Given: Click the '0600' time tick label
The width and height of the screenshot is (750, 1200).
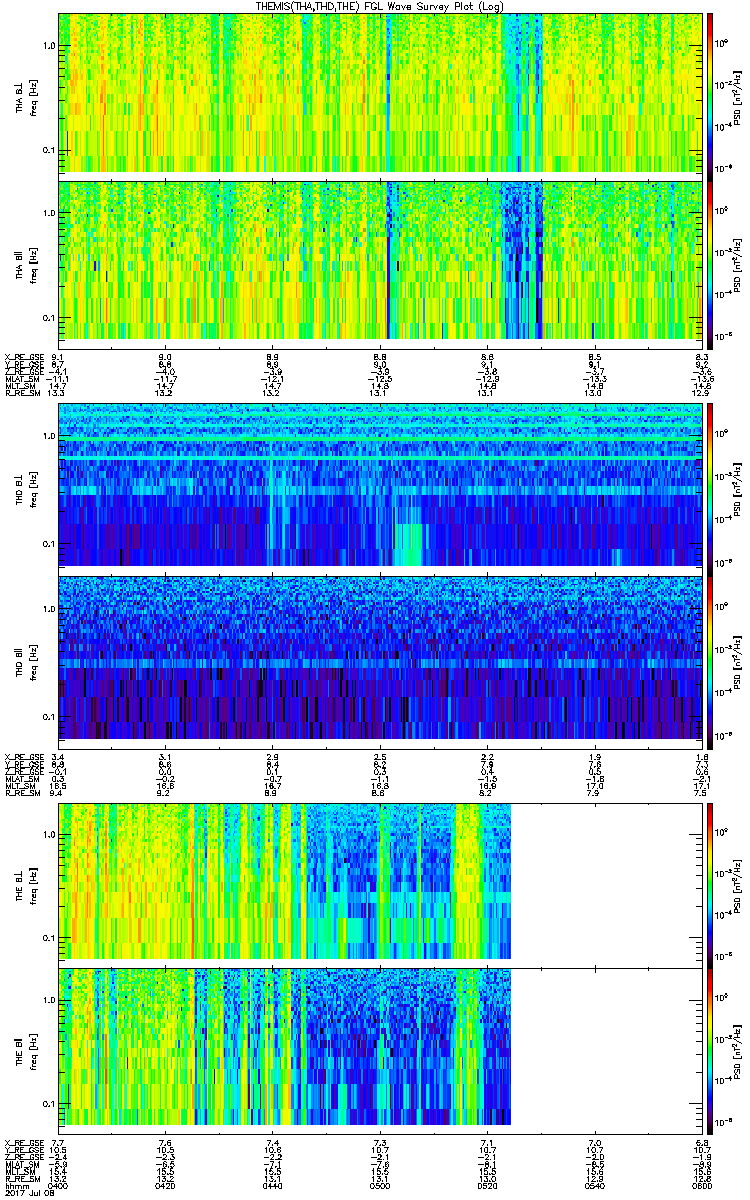Looking at the screenshot, I should coord(700,1185).
